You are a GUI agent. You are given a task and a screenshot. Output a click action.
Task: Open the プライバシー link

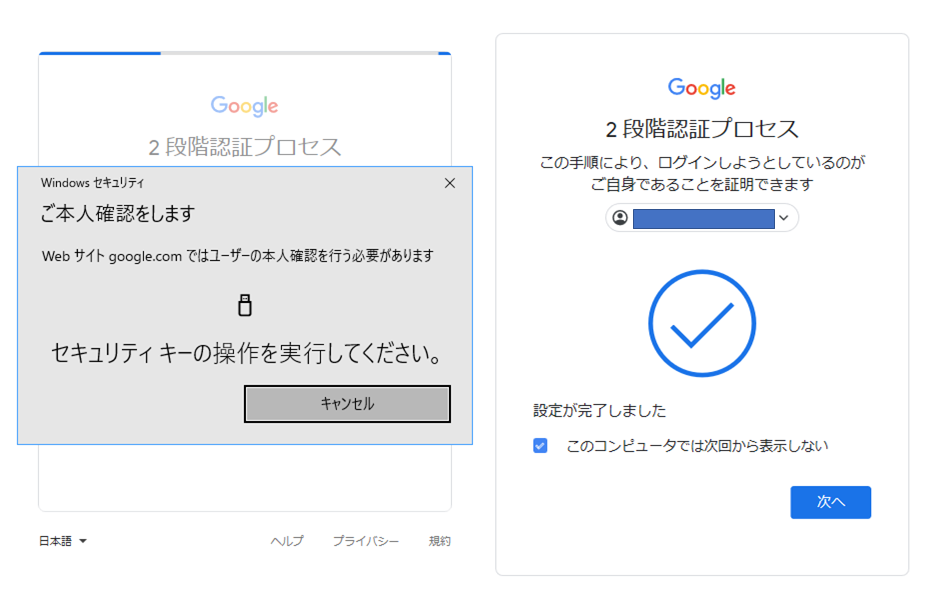point(365,541)
